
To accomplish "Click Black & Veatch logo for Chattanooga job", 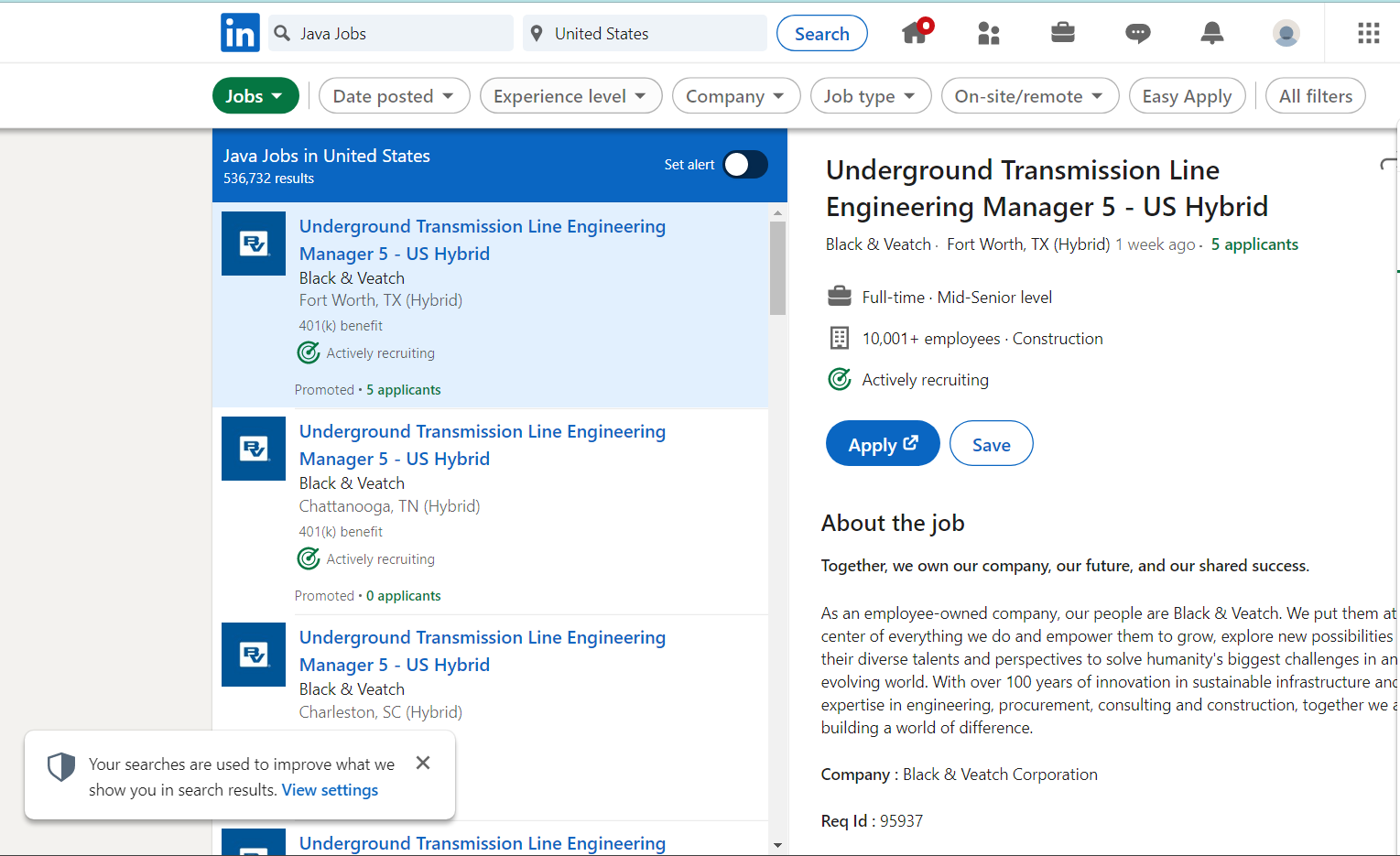I will pyautogui.click(x=254, y=449).
